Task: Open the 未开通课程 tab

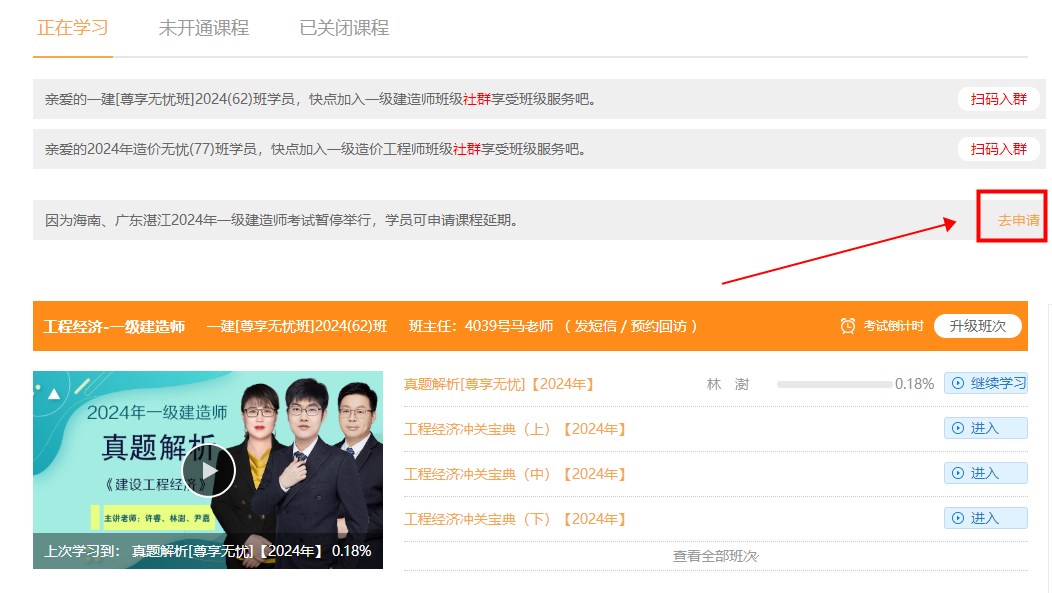Action: pos(203,28)
